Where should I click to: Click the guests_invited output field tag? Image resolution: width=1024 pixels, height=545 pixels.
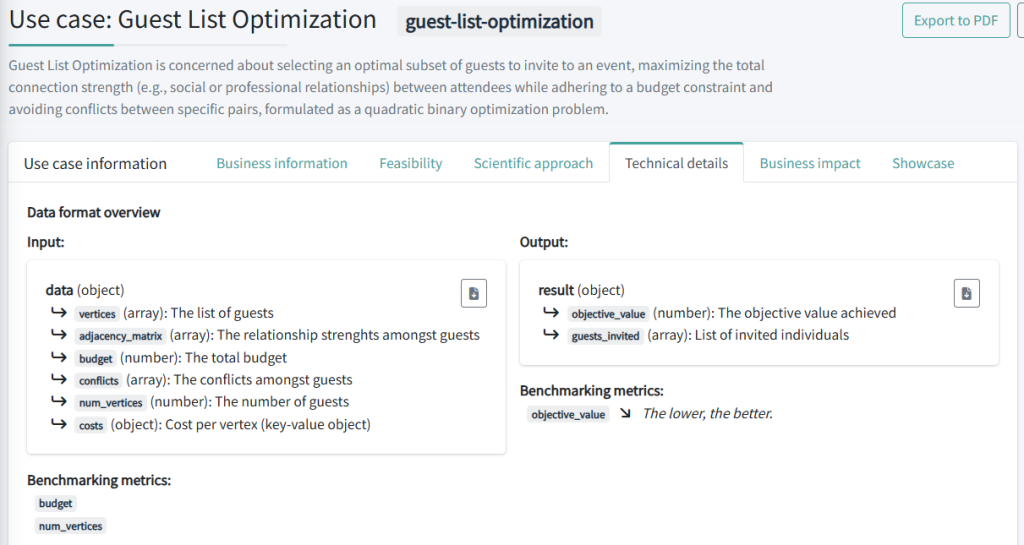point(605,336)
